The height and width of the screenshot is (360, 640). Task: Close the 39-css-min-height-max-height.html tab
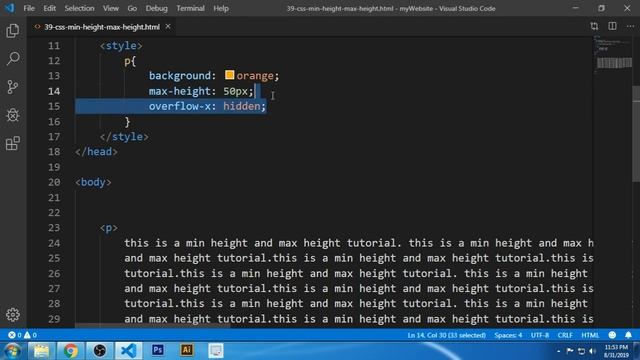coord(168,27)
